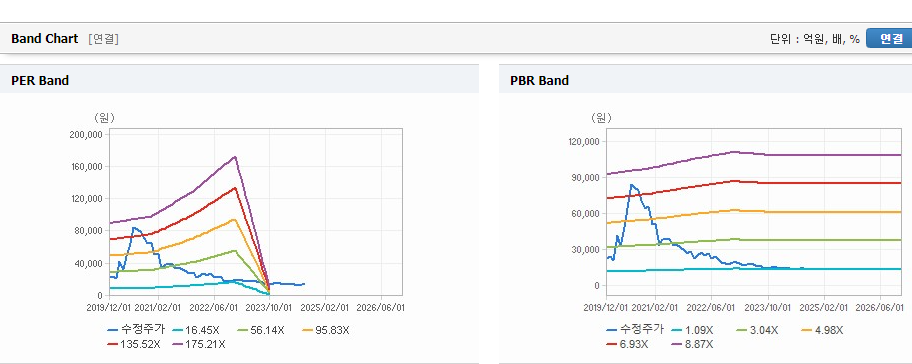Click the (원) unit label above PBR chart

click(601, 117)
